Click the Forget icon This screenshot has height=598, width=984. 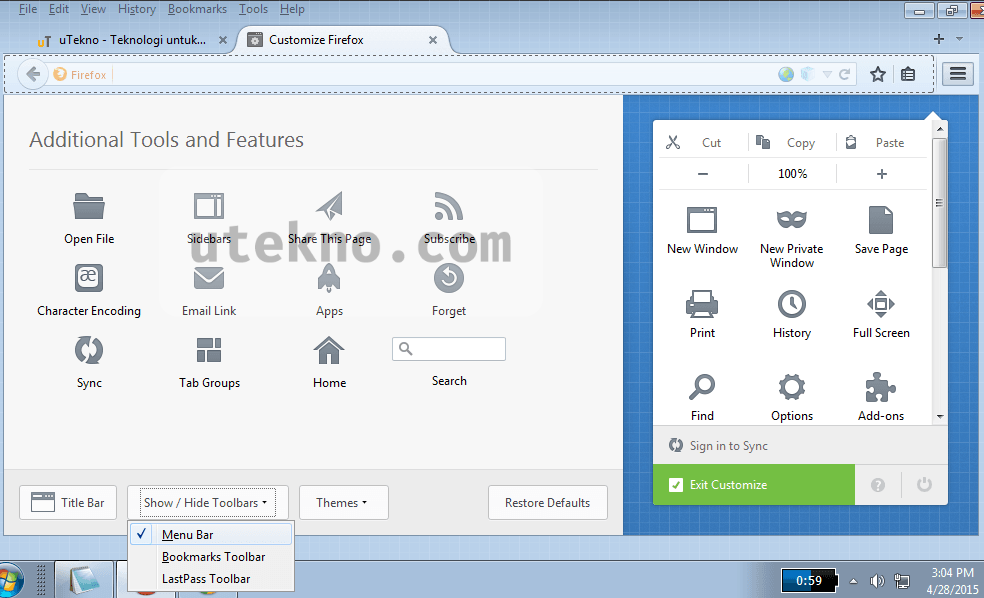[x=449, y=277]
